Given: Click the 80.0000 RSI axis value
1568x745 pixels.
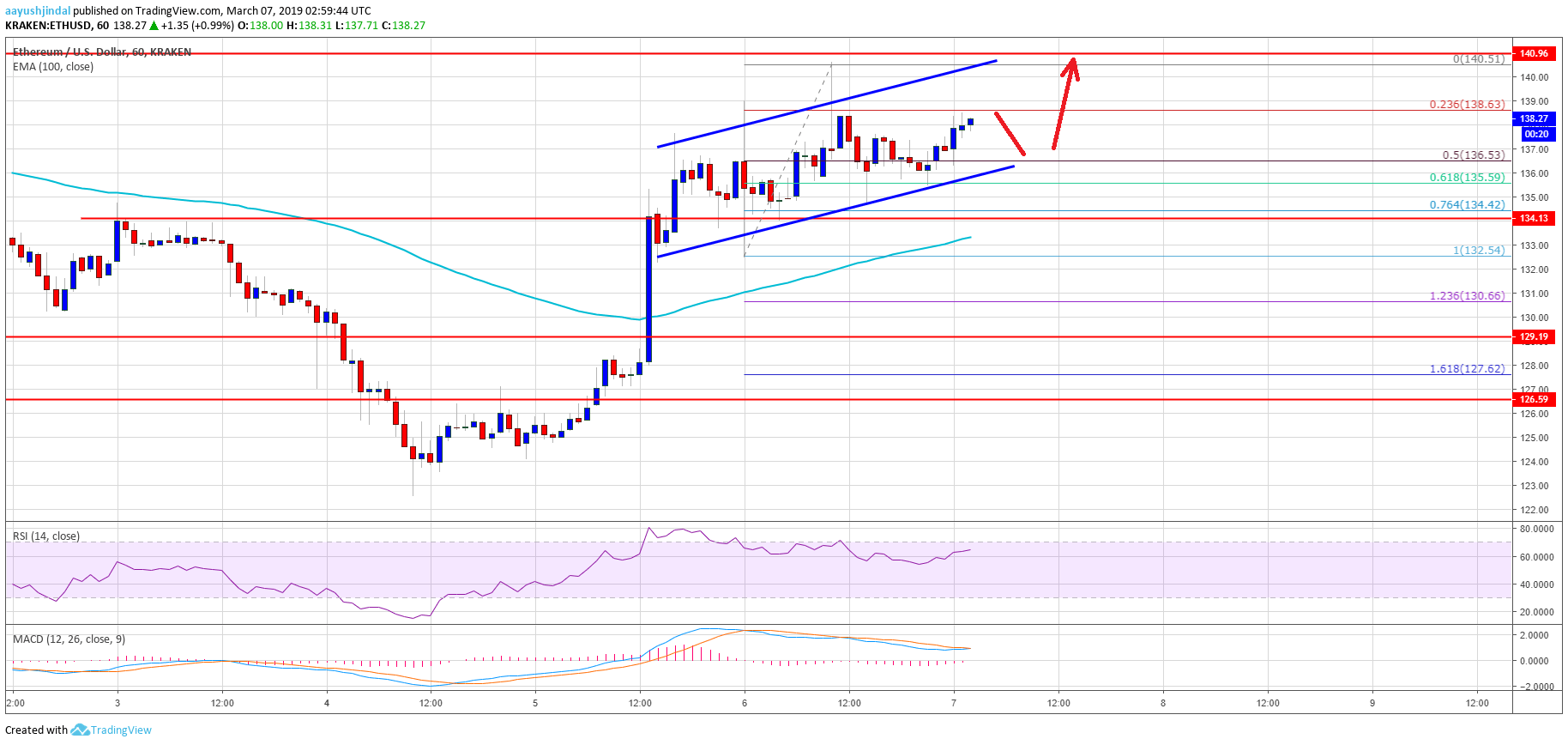Looking at the screenshot, I should [x=1536, y=530].
